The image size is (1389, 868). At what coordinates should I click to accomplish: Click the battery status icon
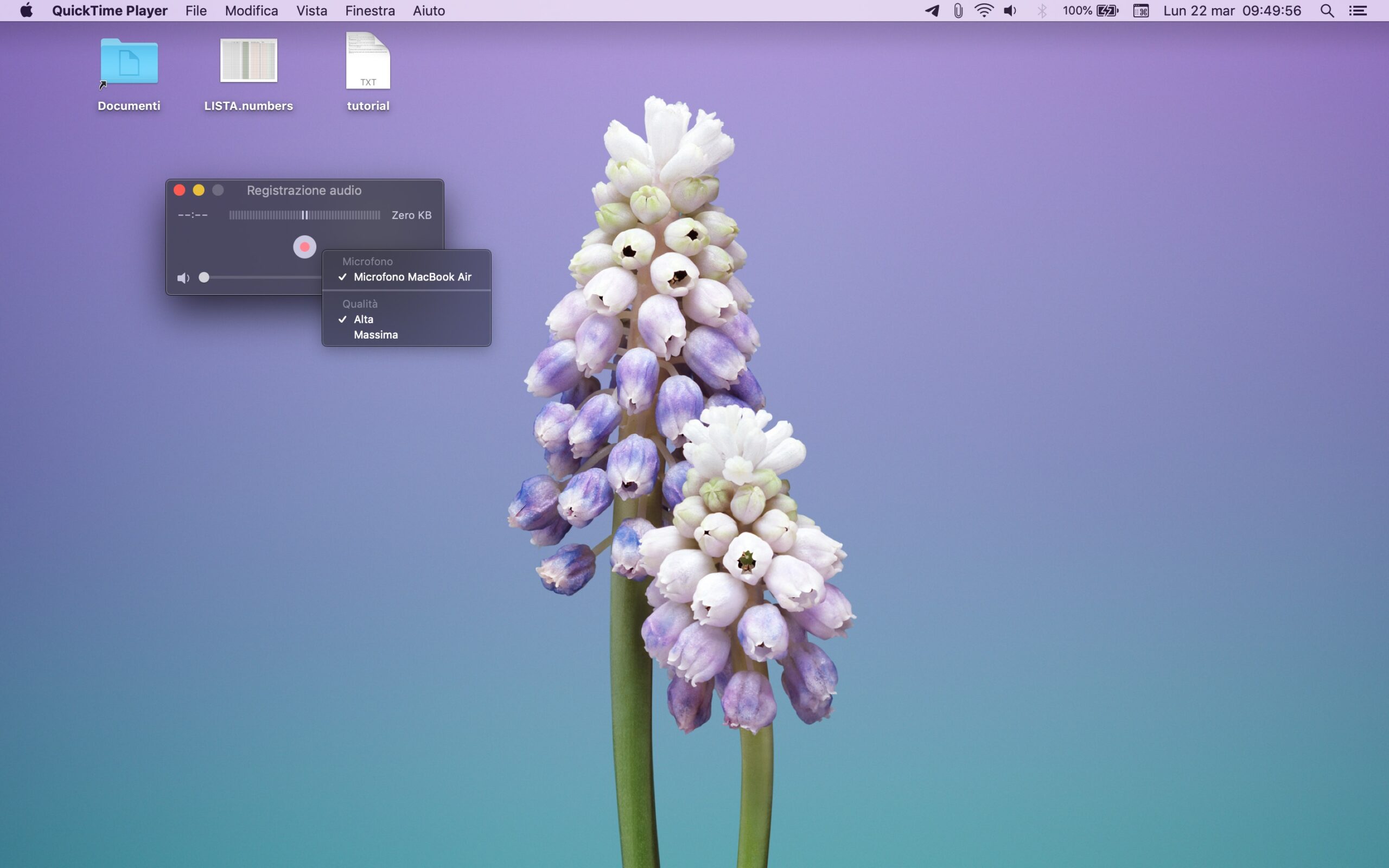pyautogui.click(x=1107, y=11)
